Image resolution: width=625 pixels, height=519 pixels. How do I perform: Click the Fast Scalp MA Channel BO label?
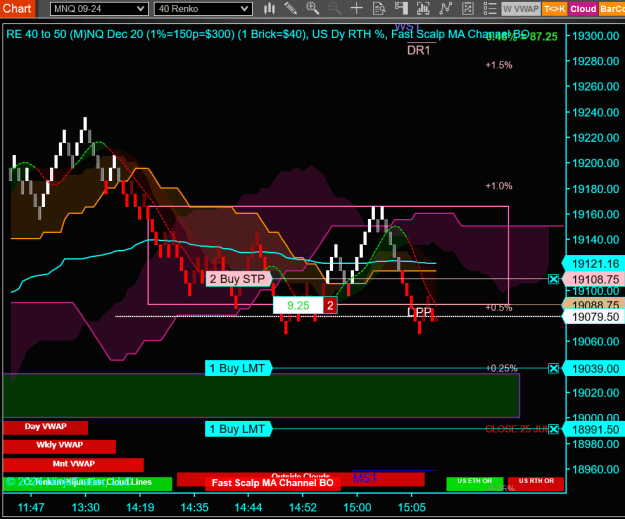click(273, 483)
